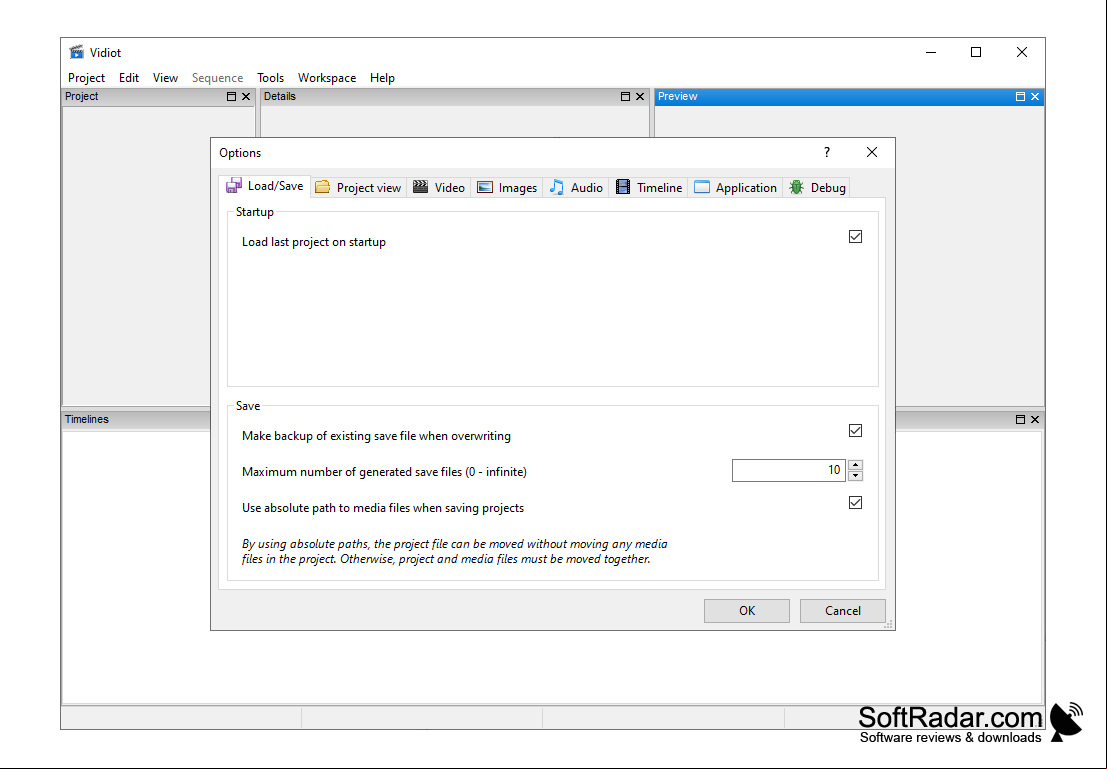The height and width of the screenshot is (769, 1107).
Task: Switch to the Images tab
Action: pos(507,187)
